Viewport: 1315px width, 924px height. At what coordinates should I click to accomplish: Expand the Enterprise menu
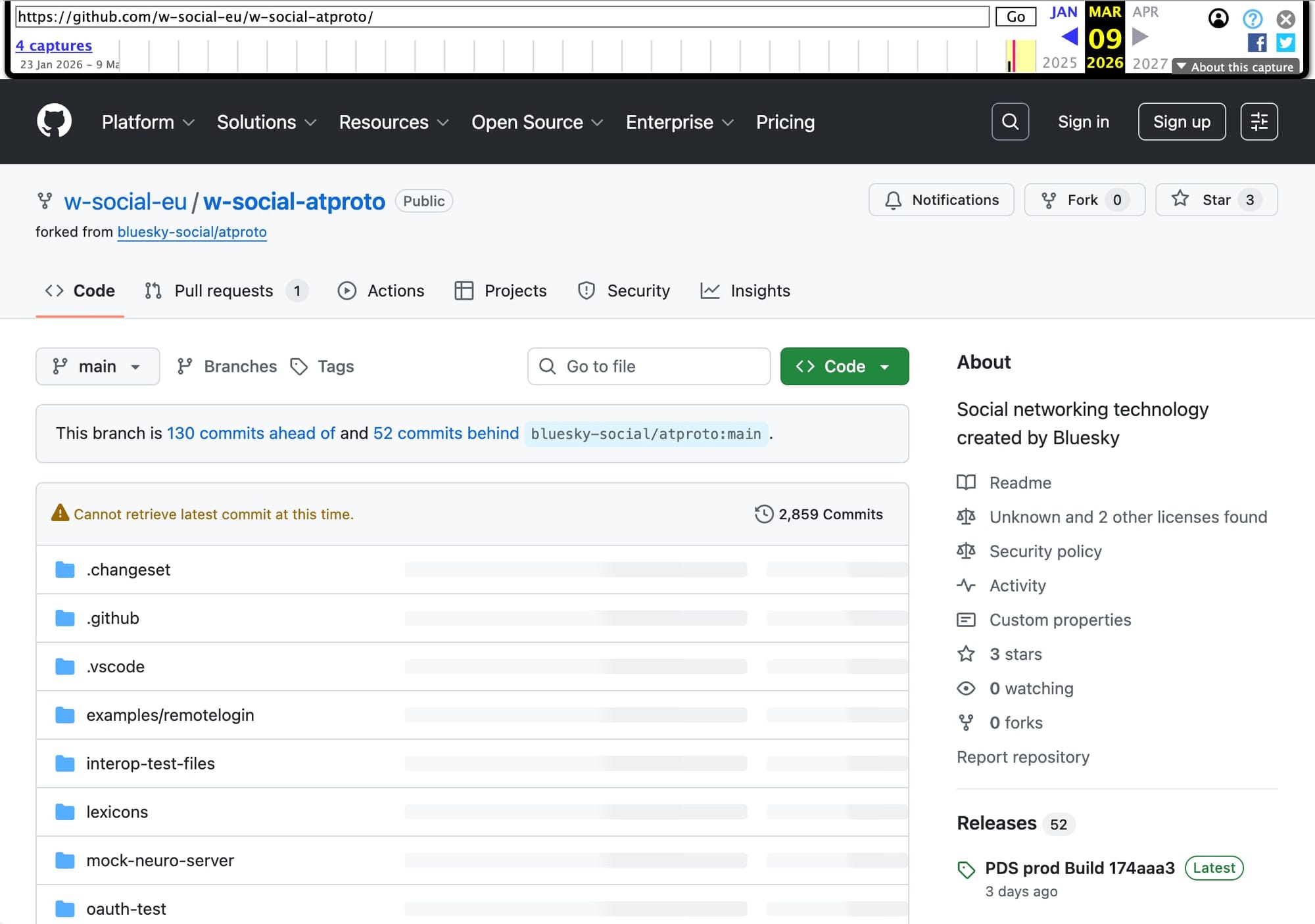(680, 122)
